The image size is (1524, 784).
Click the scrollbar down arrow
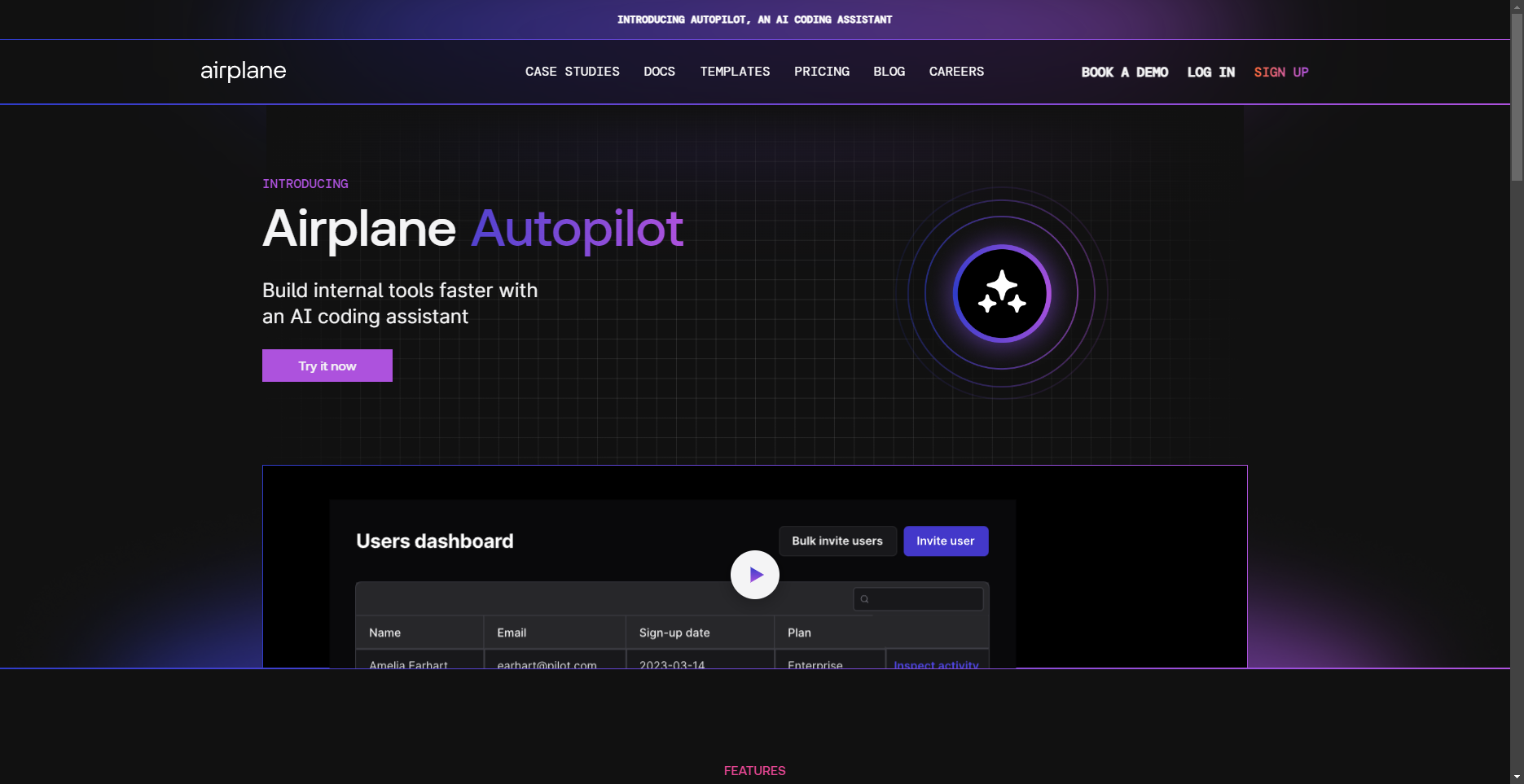pyautogui.click(x=1517, y=777)
